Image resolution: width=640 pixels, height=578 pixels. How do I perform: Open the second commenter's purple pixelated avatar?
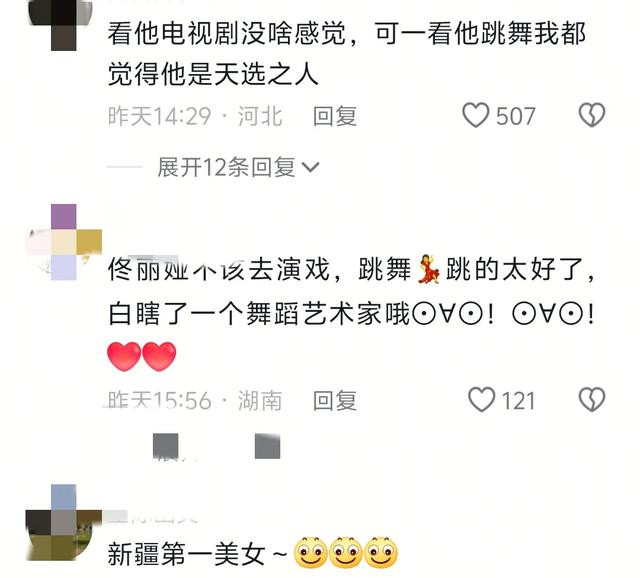click(64, 242)
